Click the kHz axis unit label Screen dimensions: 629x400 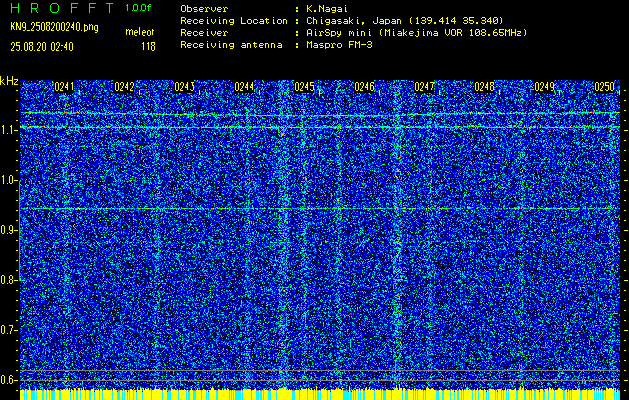[9, 81]
